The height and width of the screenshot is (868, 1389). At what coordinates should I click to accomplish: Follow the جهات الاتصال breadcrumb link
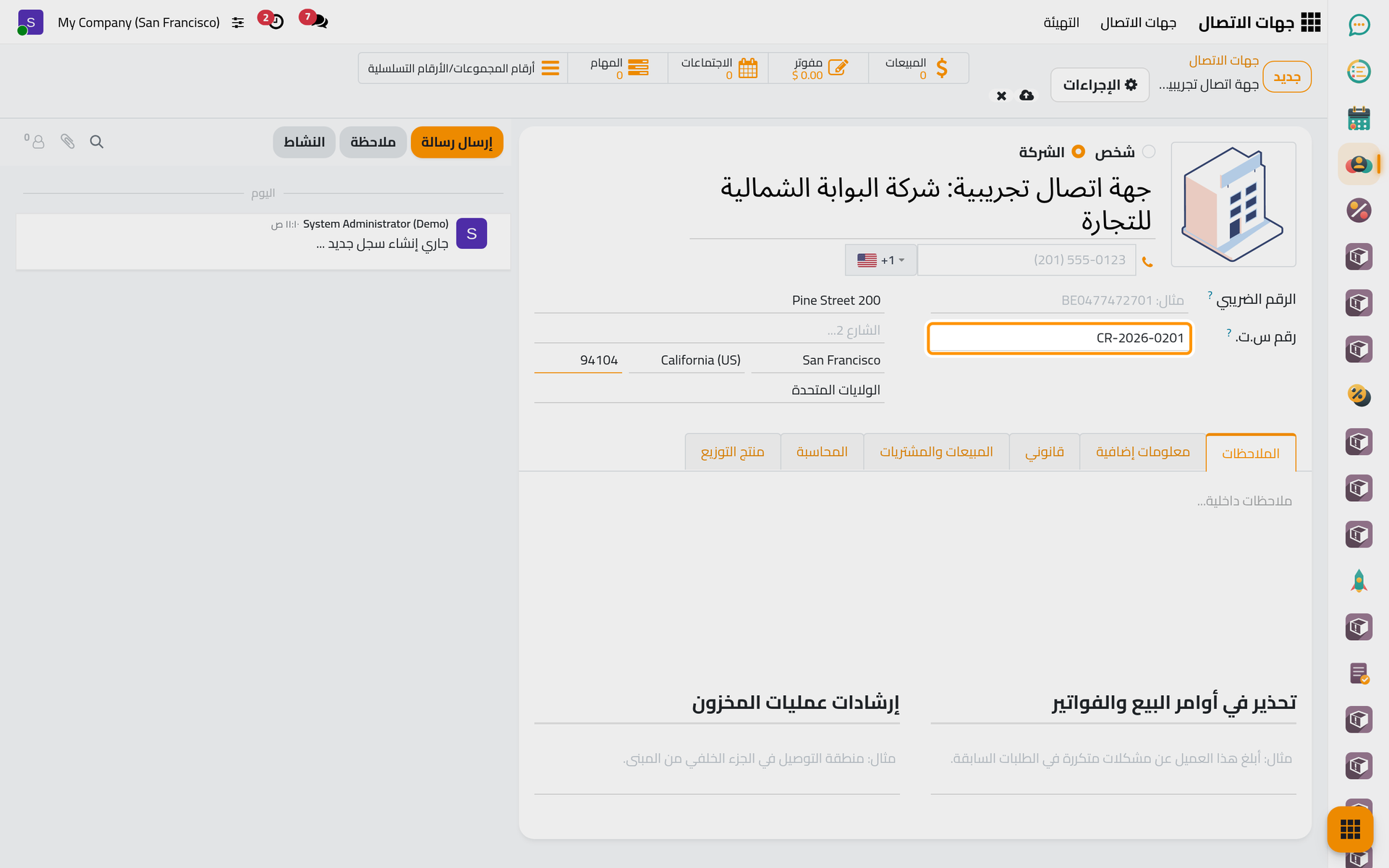tap(1223, 61)
